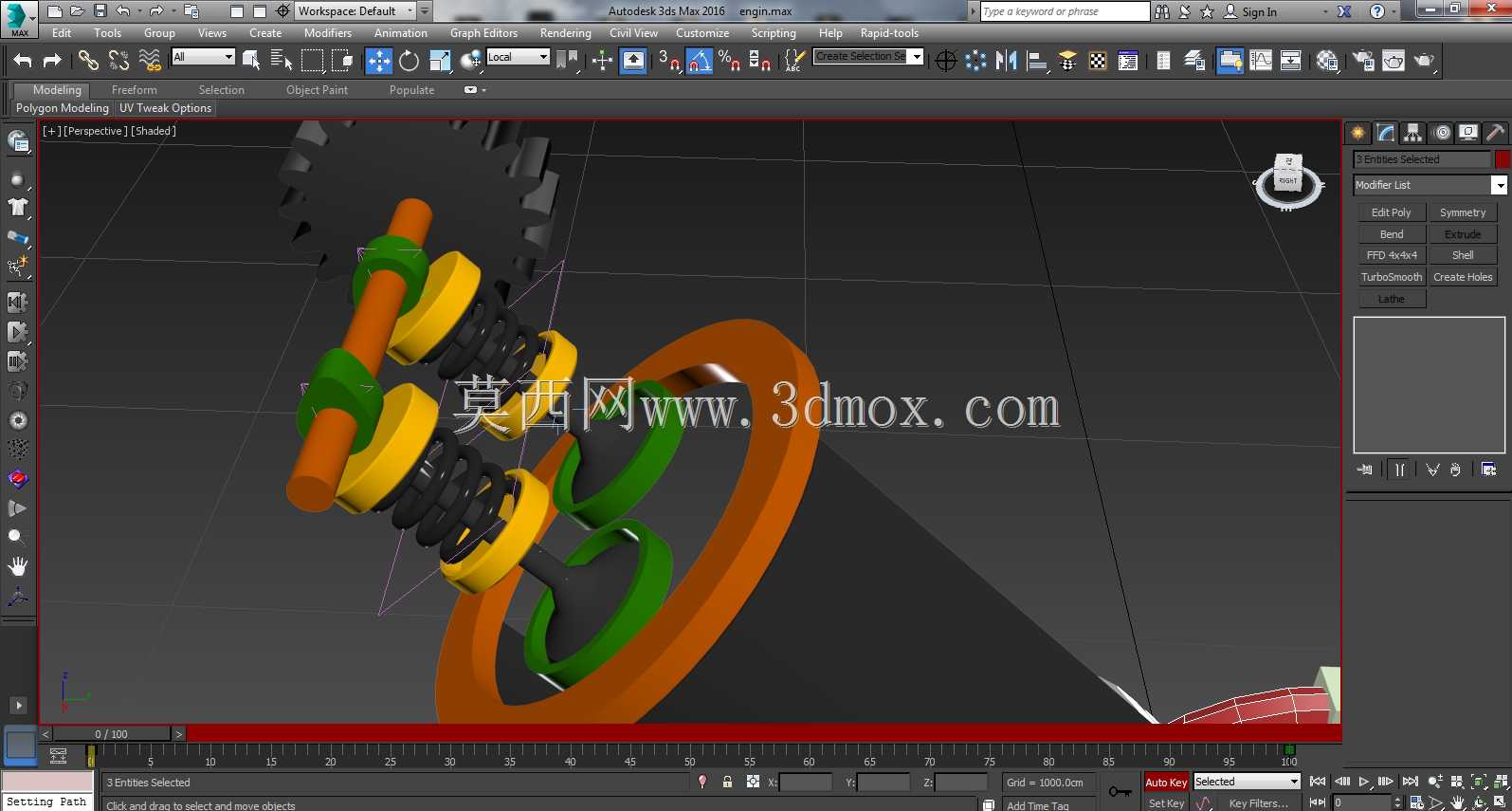Click the shirt icon in the left toolbar

(x=18, y=208)
